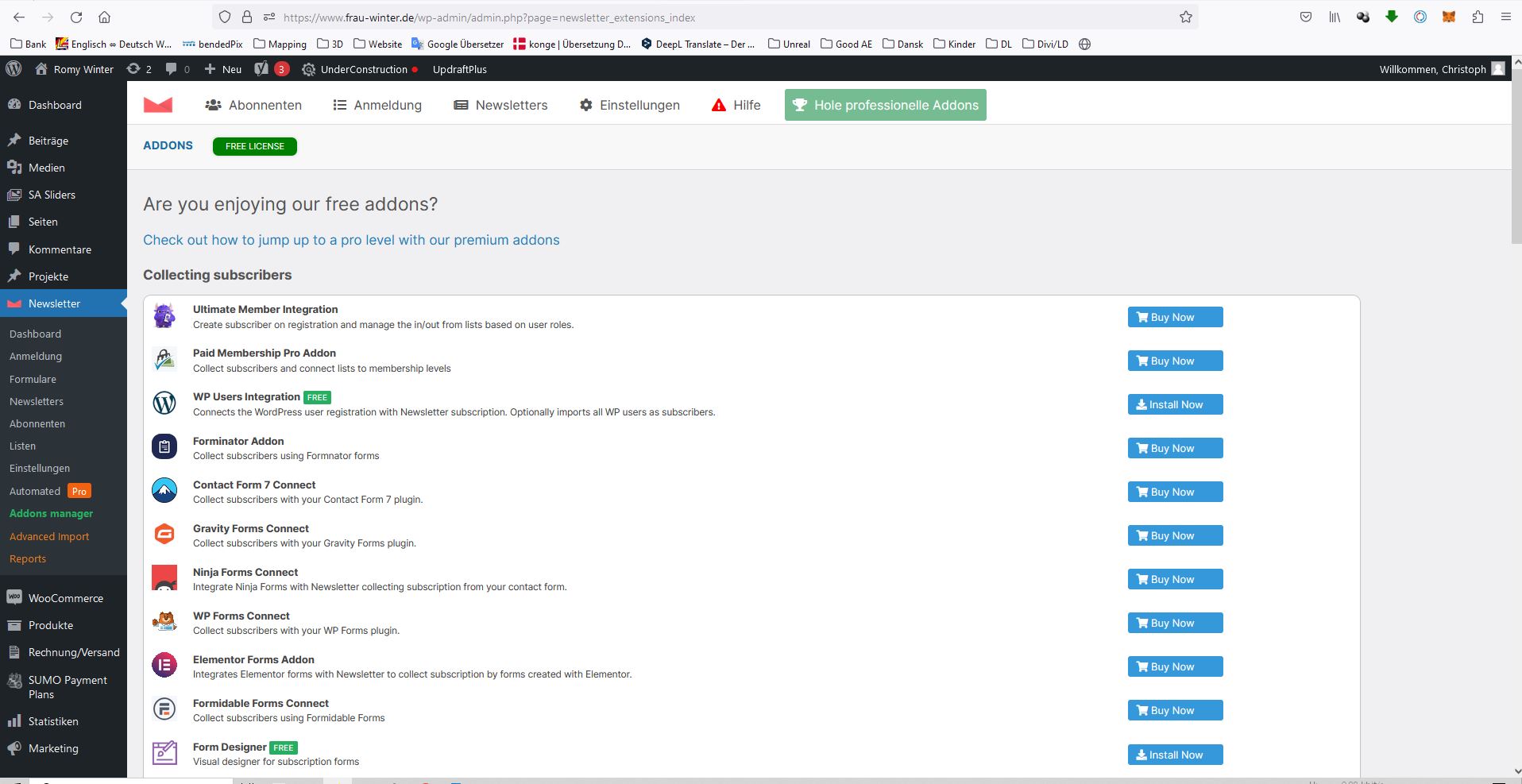Image resolution: width=1522 pixels, height=784 pixels.
Task: Open the Divi/LD bookmarks folder
Action: [x=1045, y=44]
